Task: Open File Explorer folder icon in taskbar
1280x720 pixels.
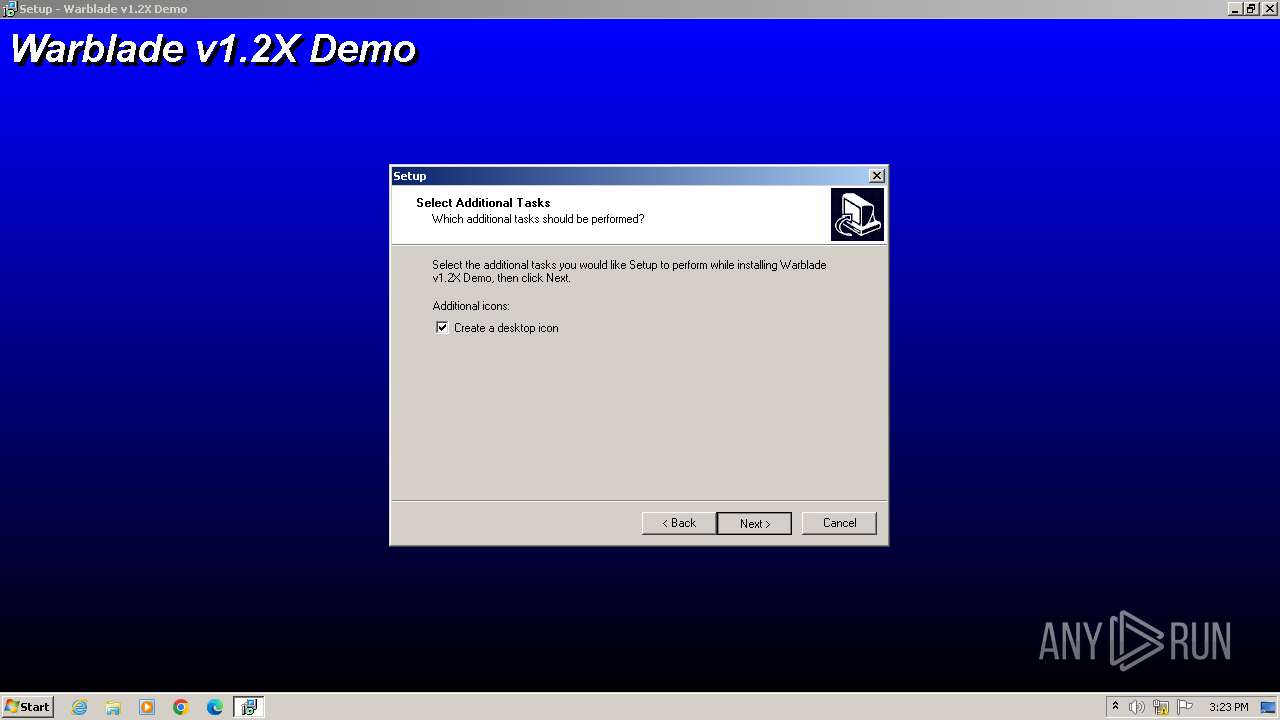Action: 113,707
